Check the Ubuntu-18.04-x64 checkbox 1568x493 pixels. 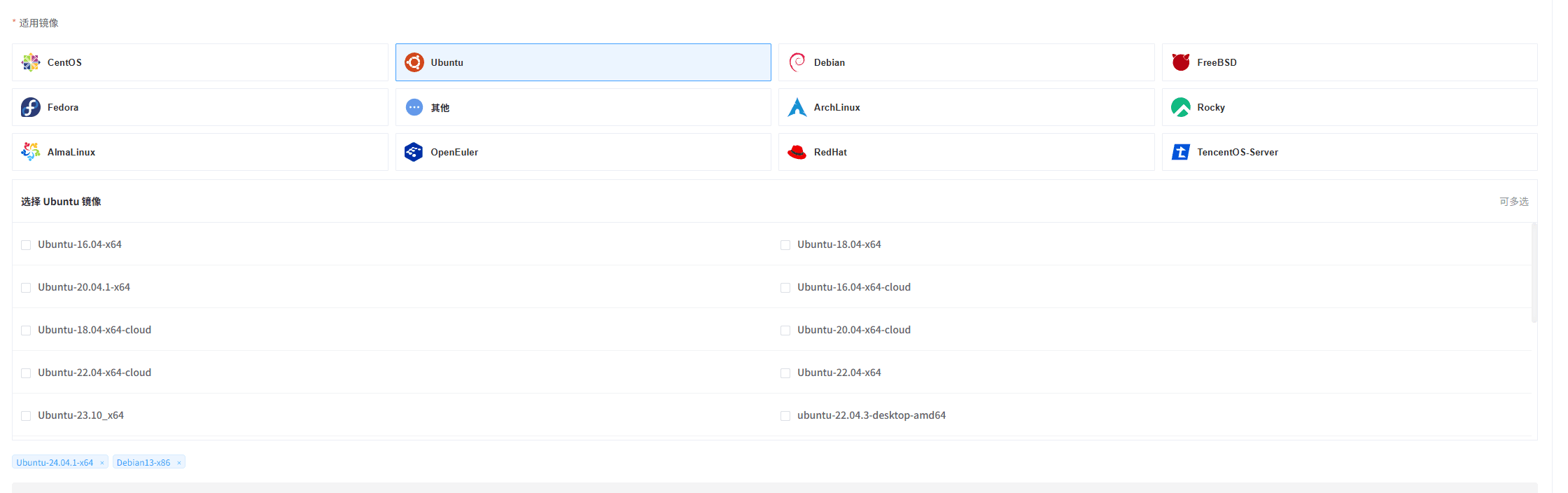click(x=785, y=245)
